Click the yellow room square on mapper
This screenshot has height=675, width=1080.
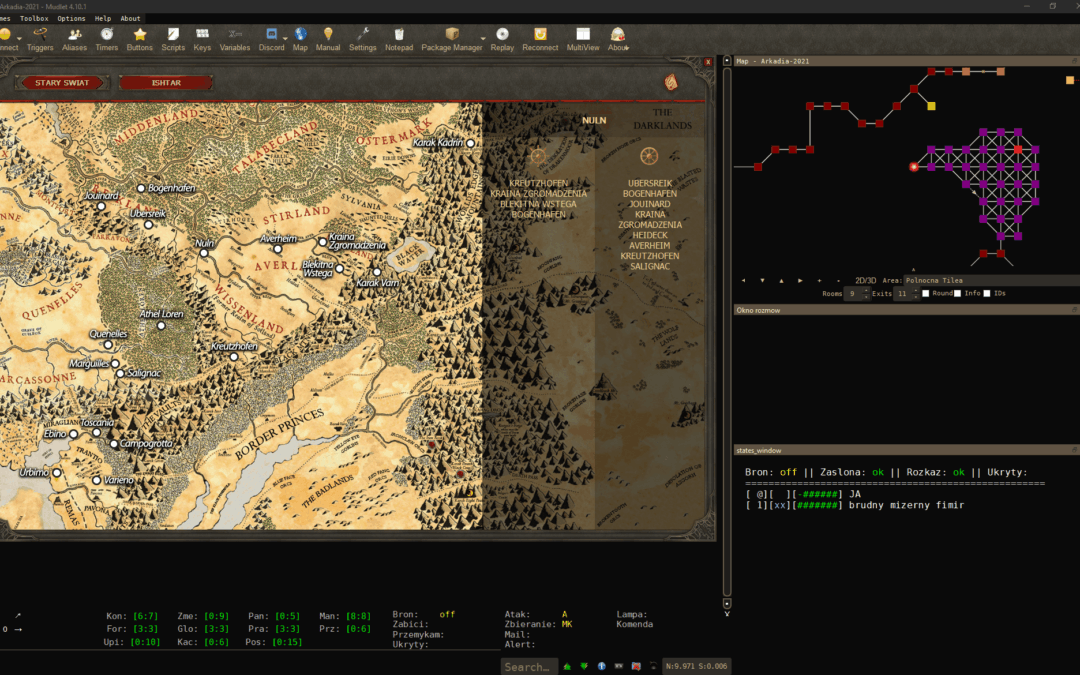pos(931,106)
